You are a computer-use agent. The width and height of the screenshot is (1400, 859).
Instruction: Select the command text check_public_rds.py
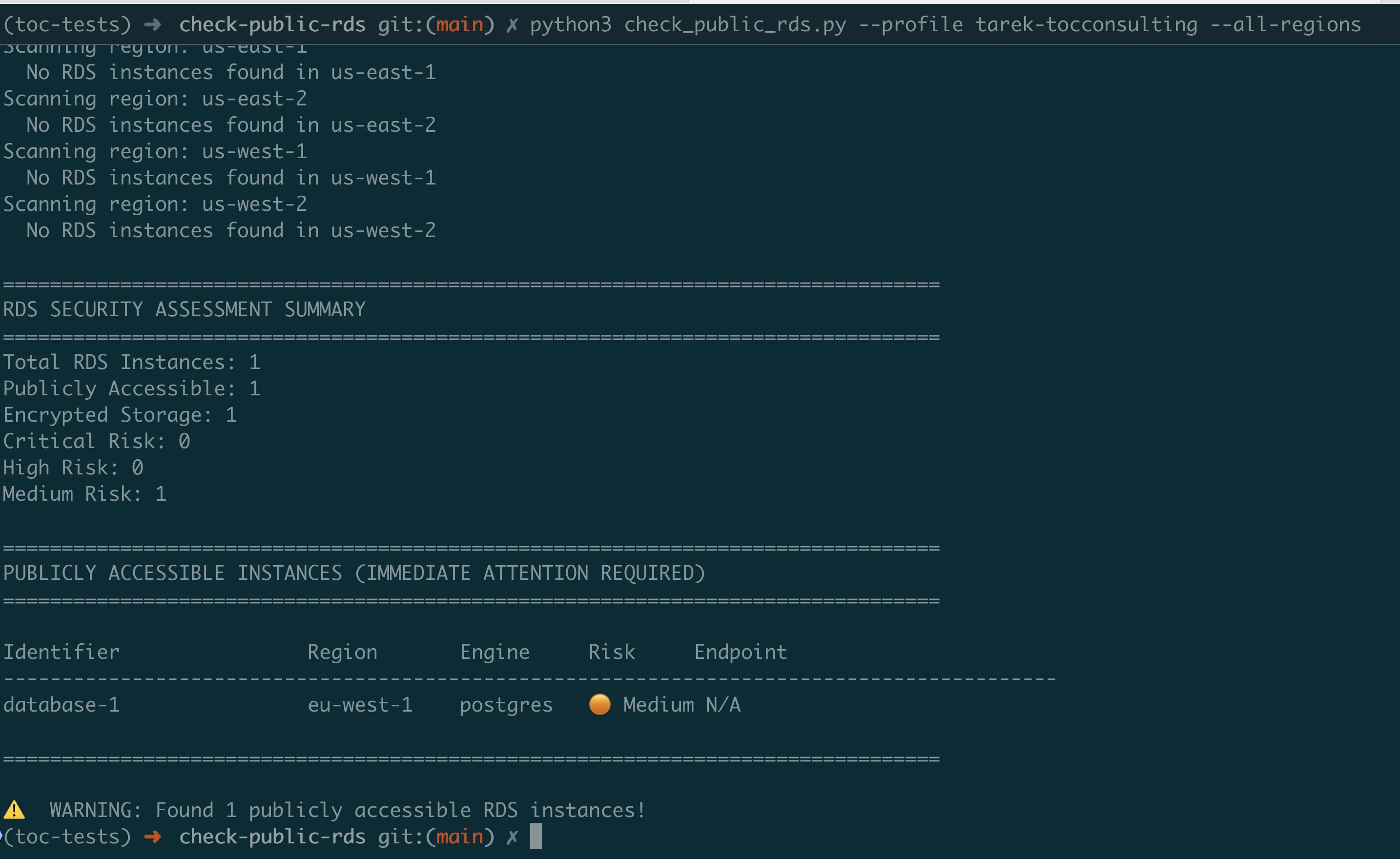point(735,24)
